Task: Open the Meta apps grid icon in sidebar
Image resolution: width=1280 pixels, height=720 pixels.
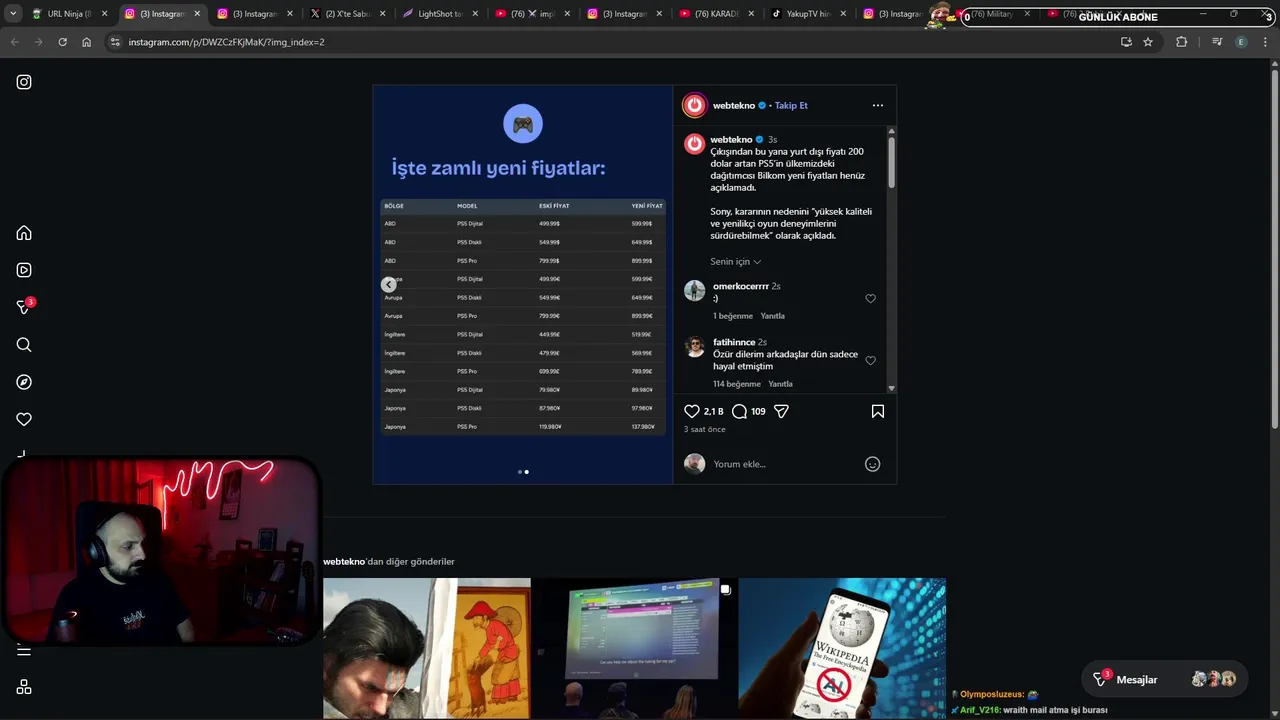Action: (24, 687)
